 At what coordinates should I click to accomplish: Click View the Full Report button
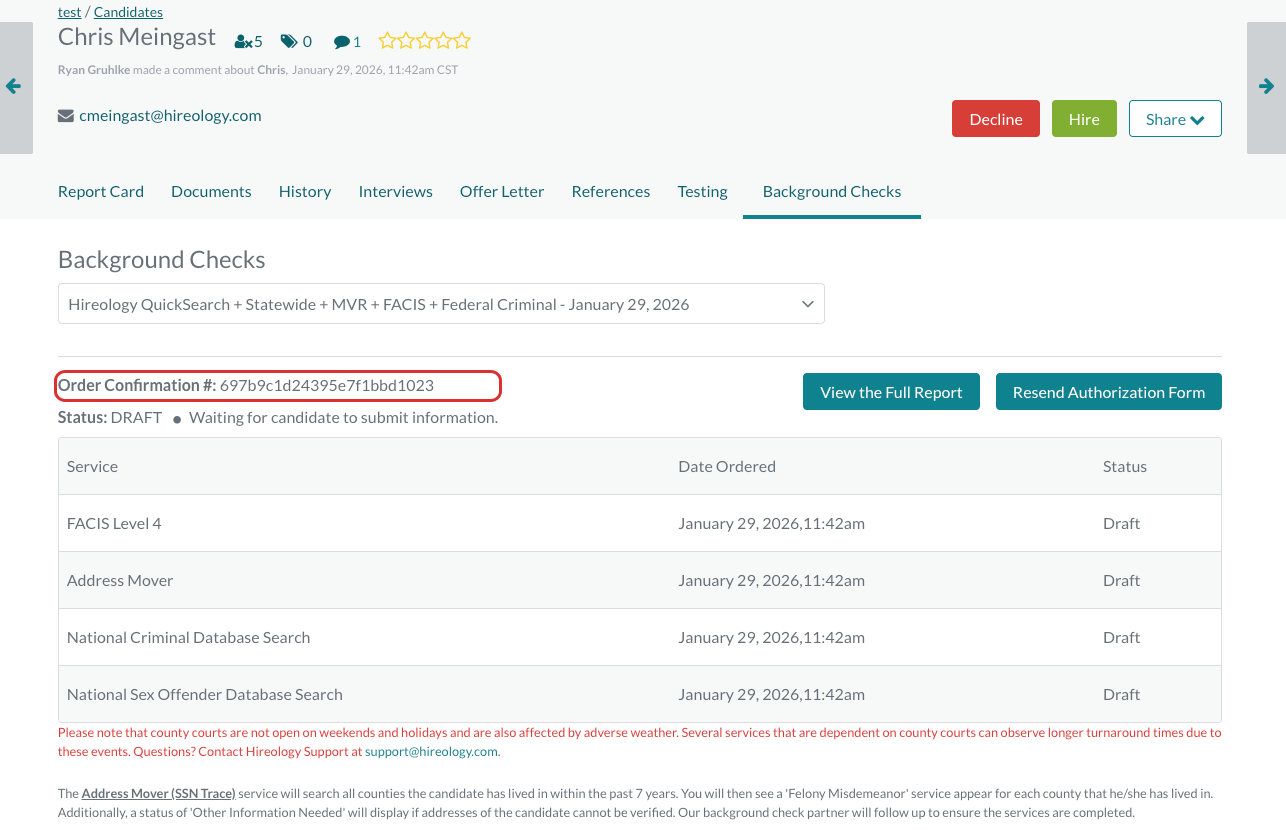coord(891,392)
